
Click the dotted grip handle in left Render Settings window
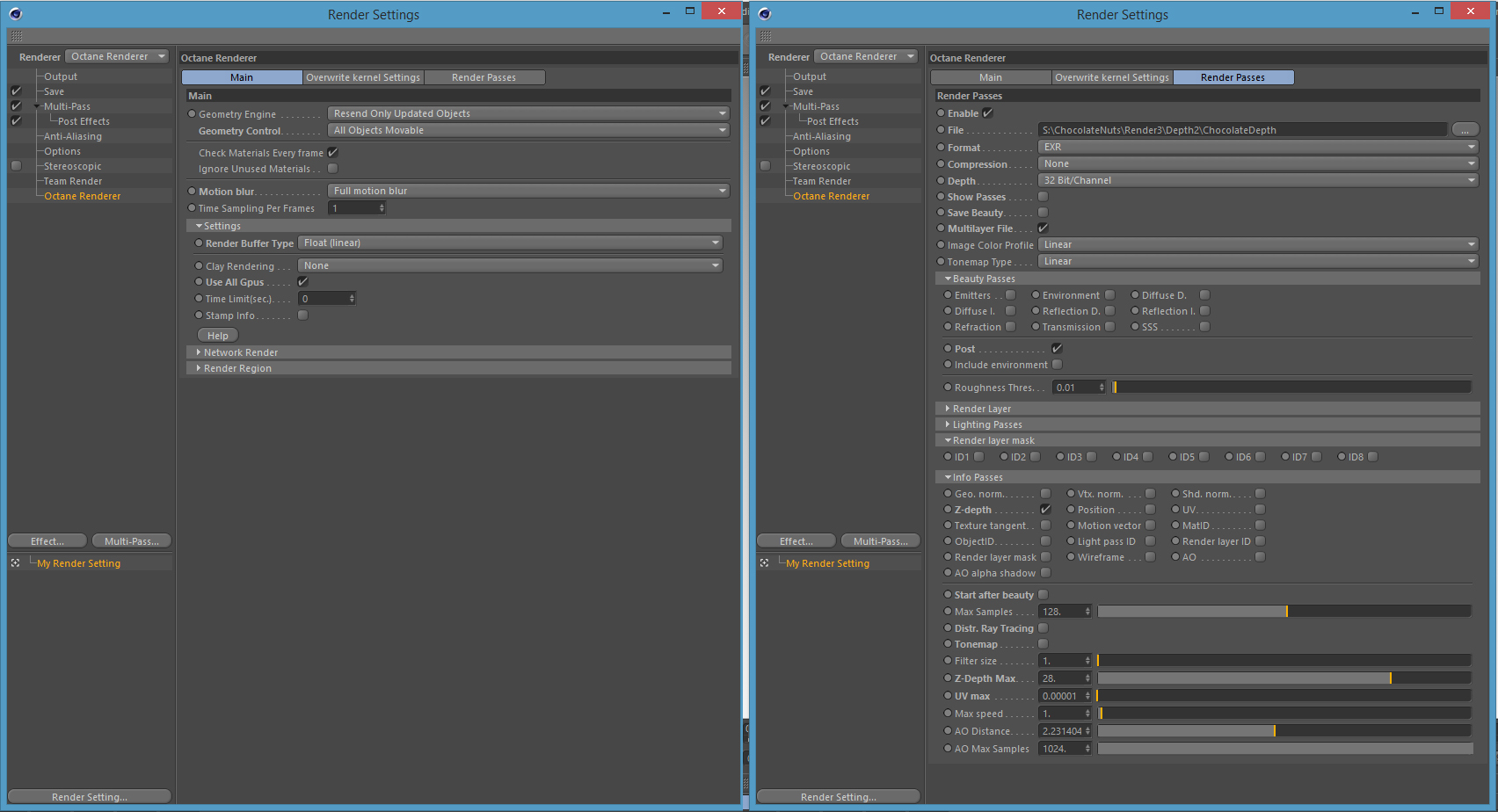coord(17,36)
